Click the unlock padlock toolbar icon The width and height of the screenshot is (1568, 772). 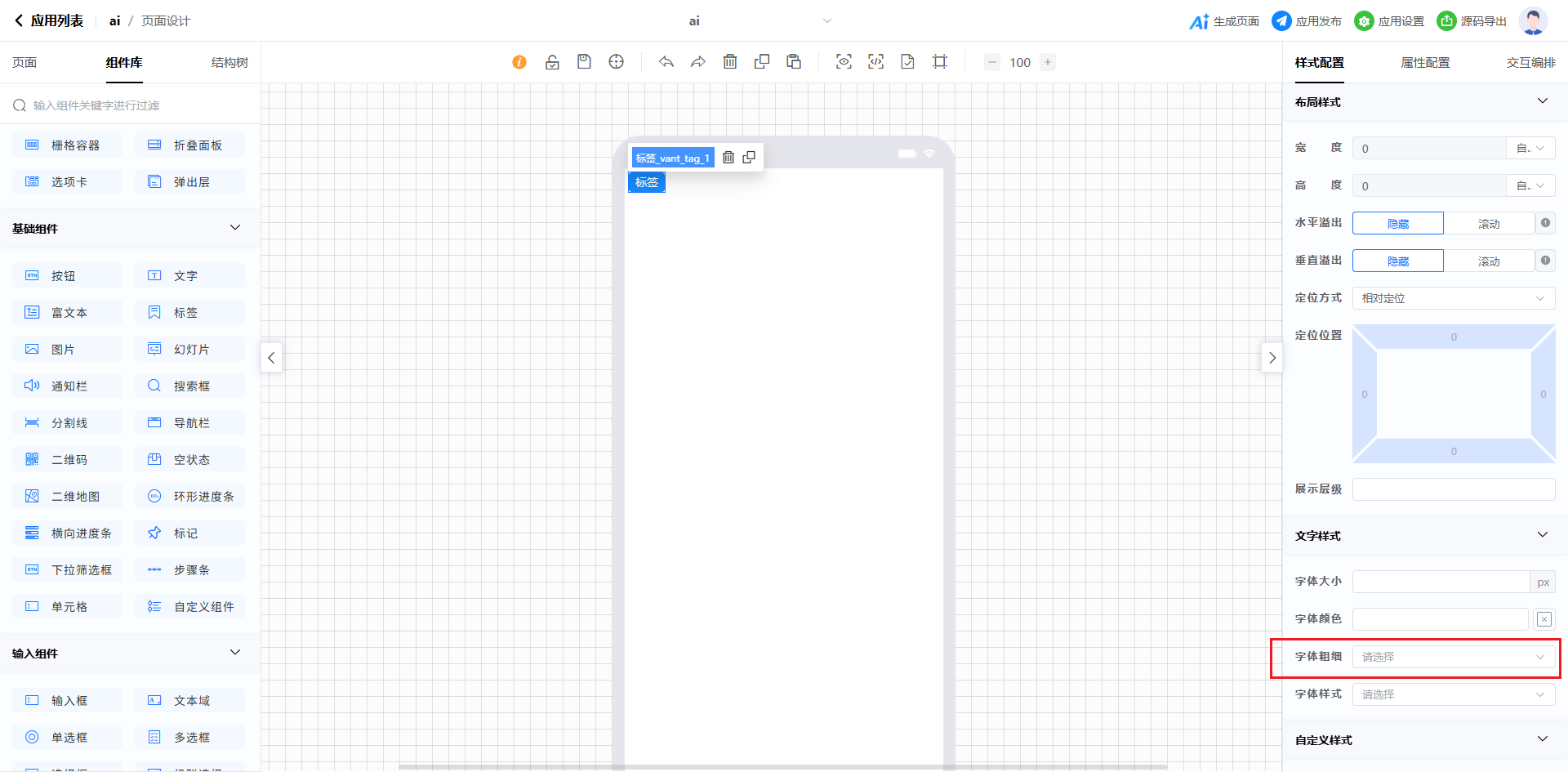[x=552, y=62]
